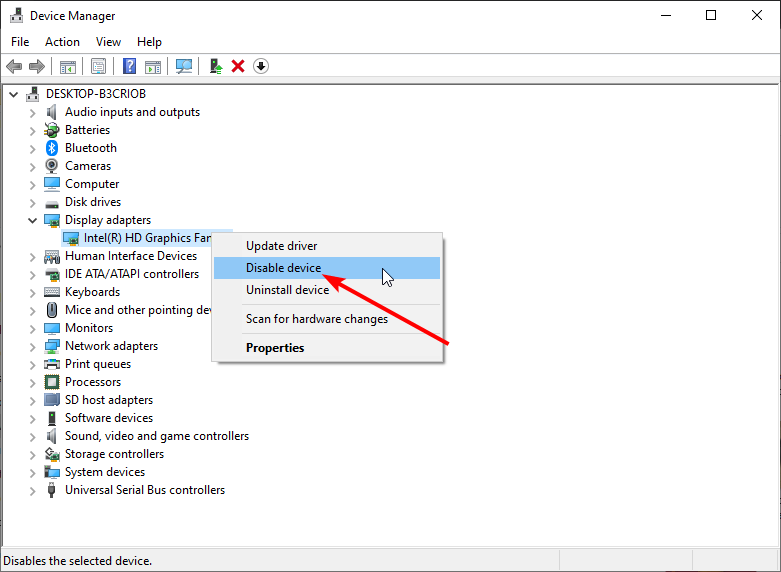This screenshot has width=781, height=572.
Task: Select the Cameras label
Action: [88, 166]
